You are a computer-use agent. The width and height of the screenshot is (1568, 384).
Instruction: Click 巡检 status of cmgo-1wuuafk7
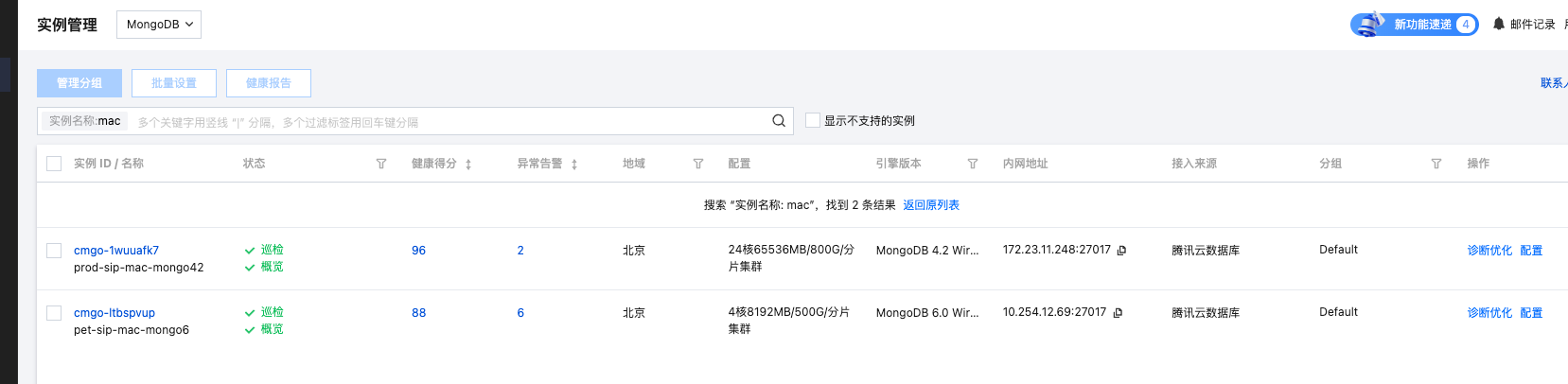[x=273, y=250]
